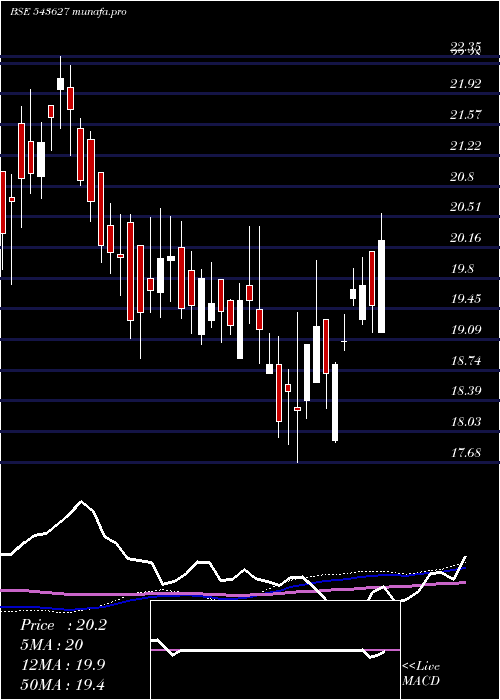500x700 pixels.
Task: Click the 5MA : 20 readout
Action: 52,645
